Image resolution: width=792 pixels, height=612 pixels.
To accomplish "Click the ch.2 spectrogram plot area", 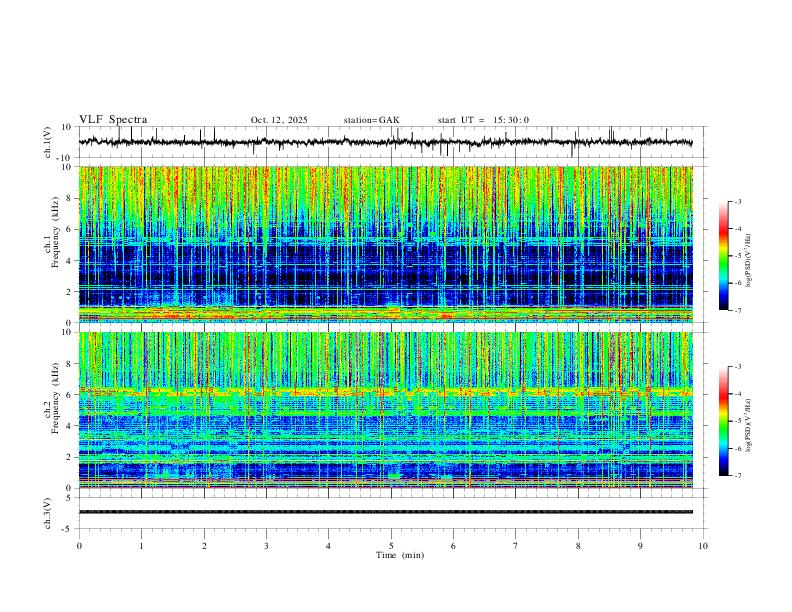I will point(385,410).
